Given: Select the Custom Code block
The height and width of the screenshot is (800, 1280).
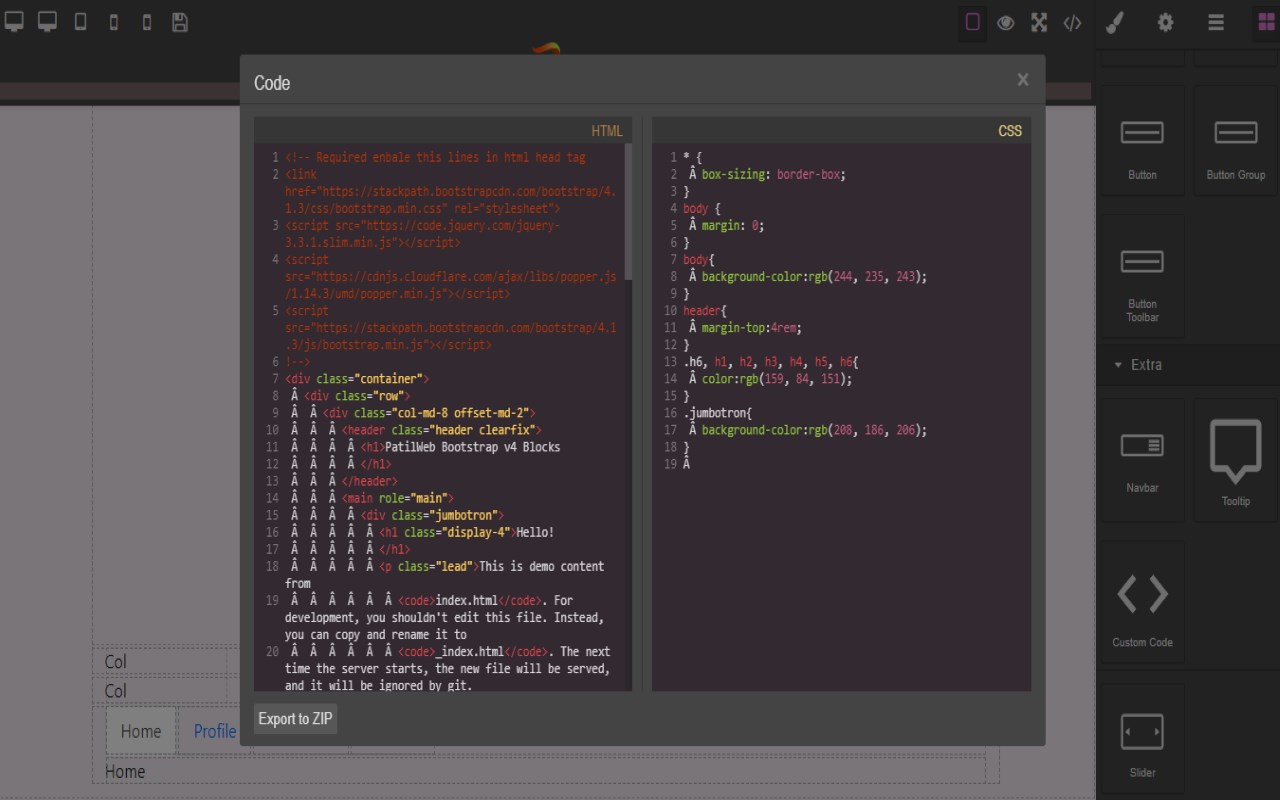Looking at the screenshot, I should [x=1142, y=602].
